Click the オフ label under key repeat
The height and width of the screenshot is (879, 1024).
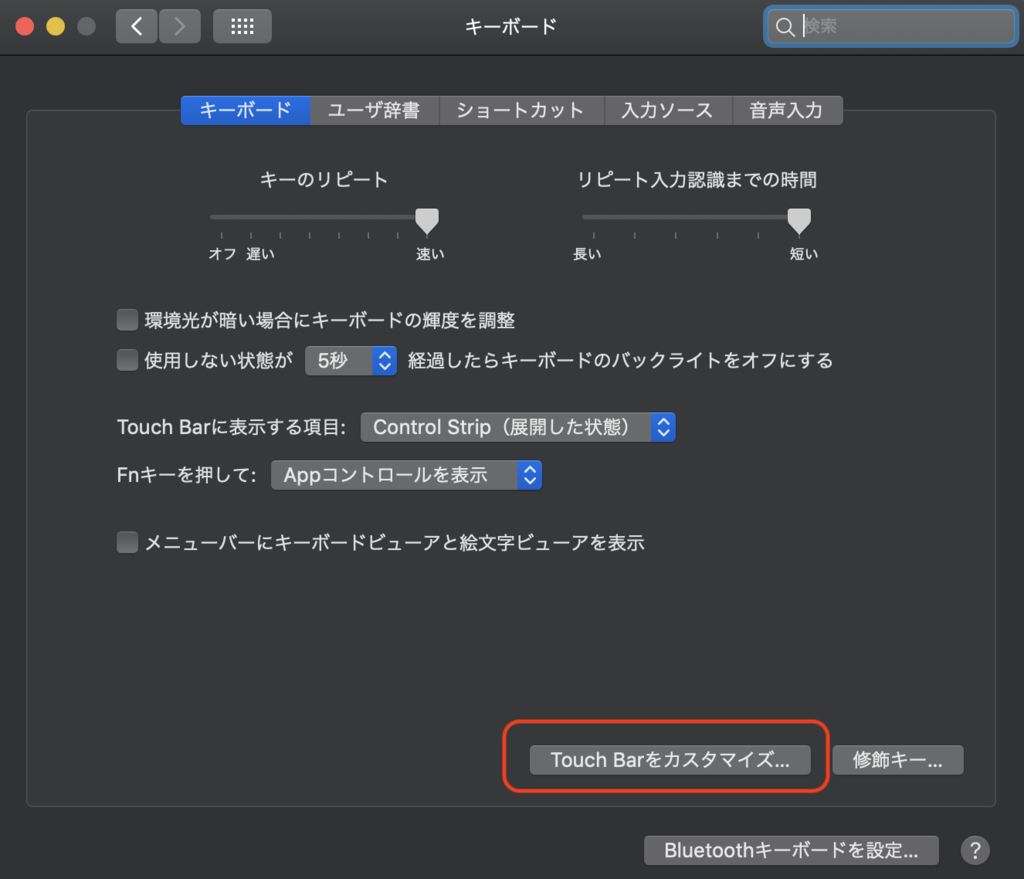(222, 254)
